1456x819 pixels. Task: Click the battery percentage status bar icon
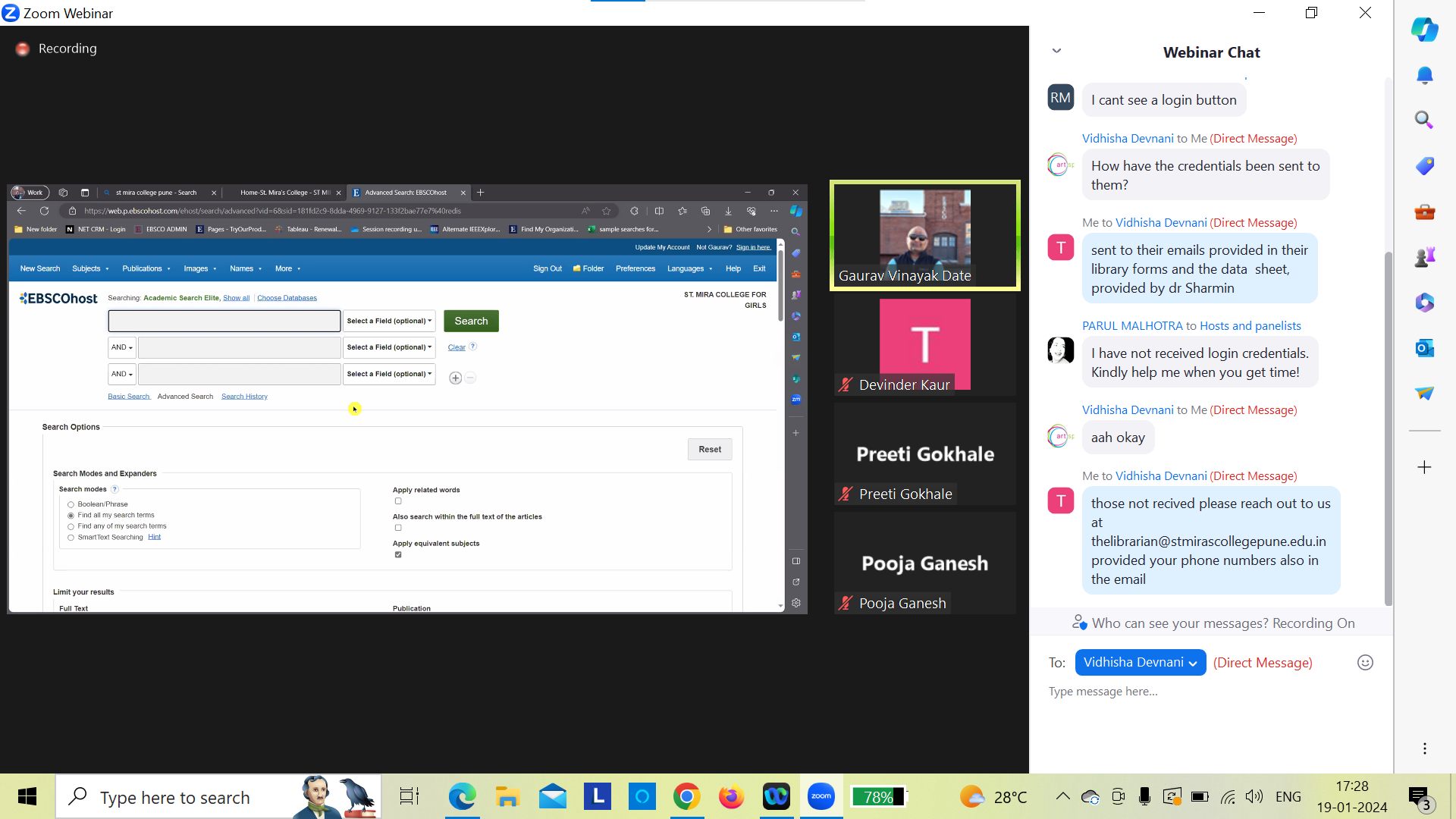[878, 796]
